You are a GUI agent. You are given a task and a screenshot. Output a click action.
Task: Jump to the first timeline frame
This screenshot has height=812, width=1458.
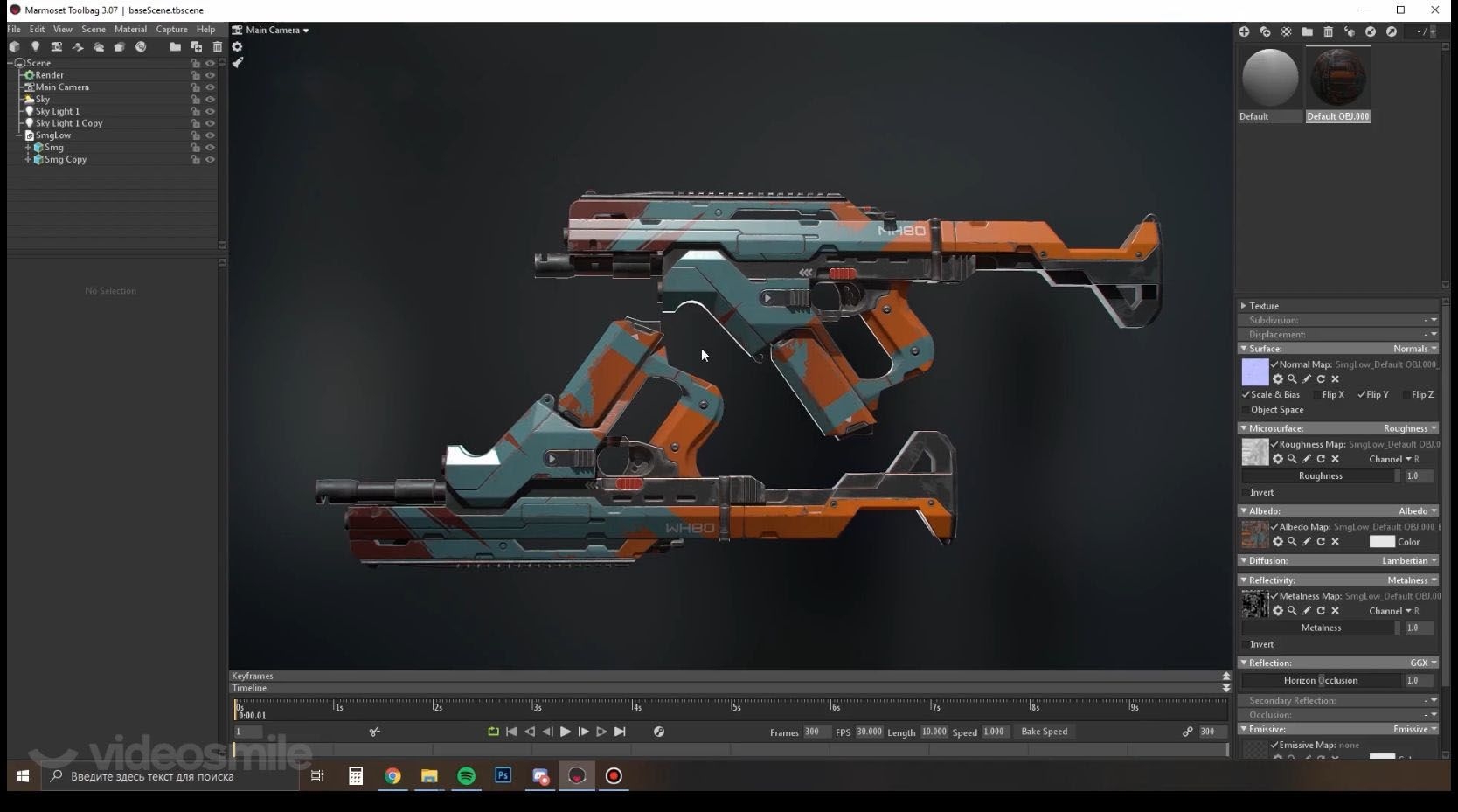coord(511,732)
